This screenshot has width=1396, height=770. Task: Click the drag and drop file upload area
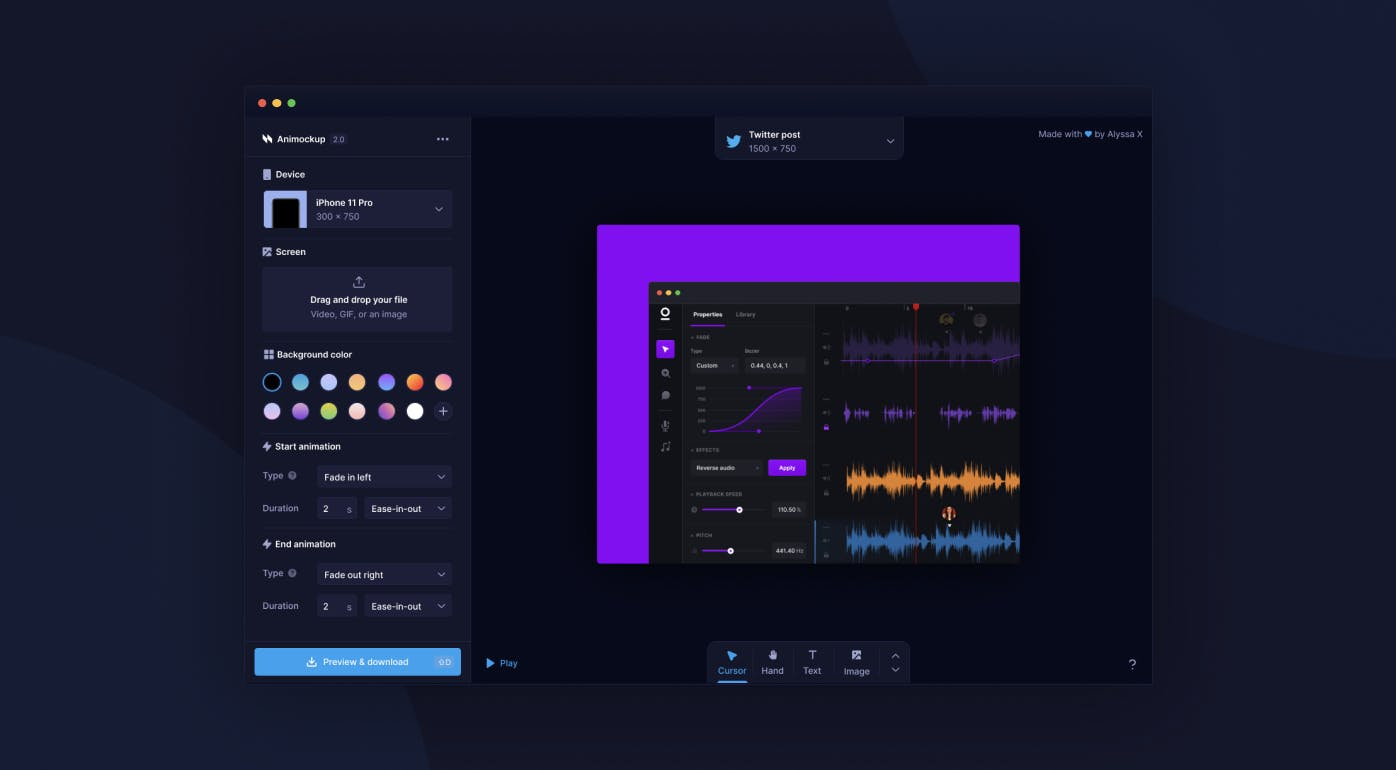(x=357, y=299)
